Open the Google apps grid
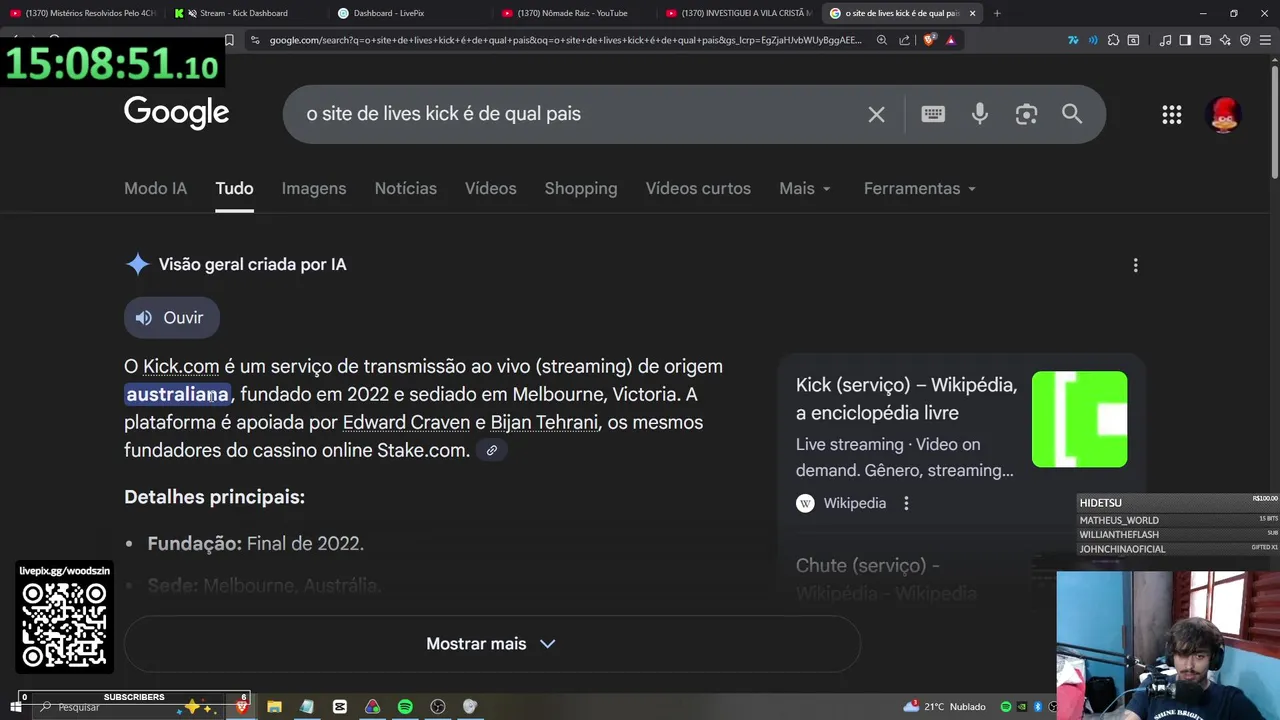1280x720 pixels. (x=1172, y=114)
